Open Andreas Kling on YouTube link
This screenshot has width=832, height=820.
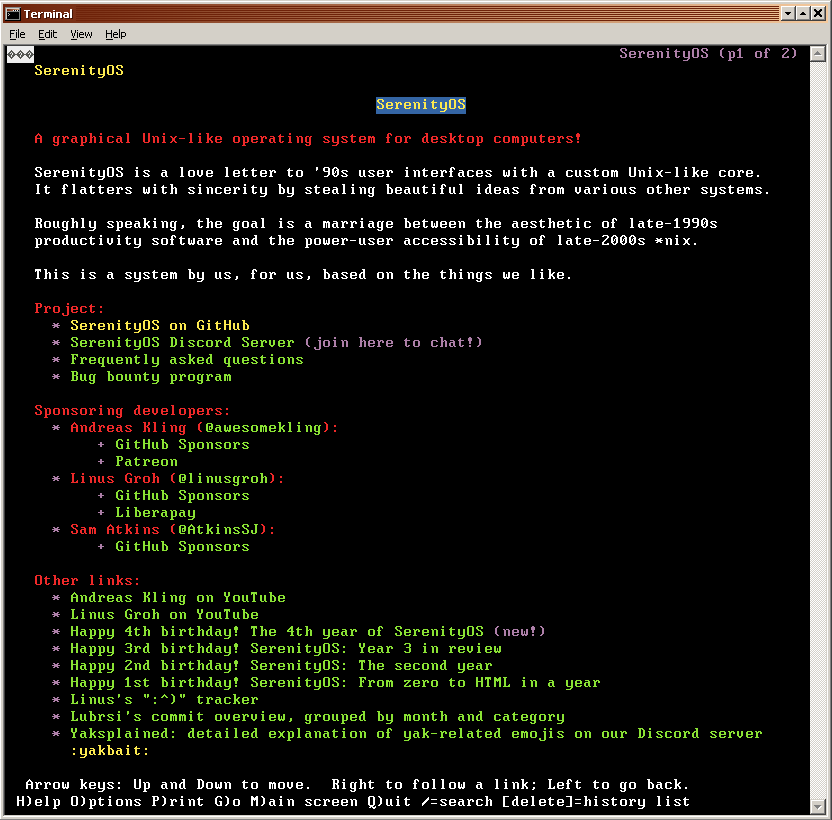pyautogui.click(x=178, y=597)
